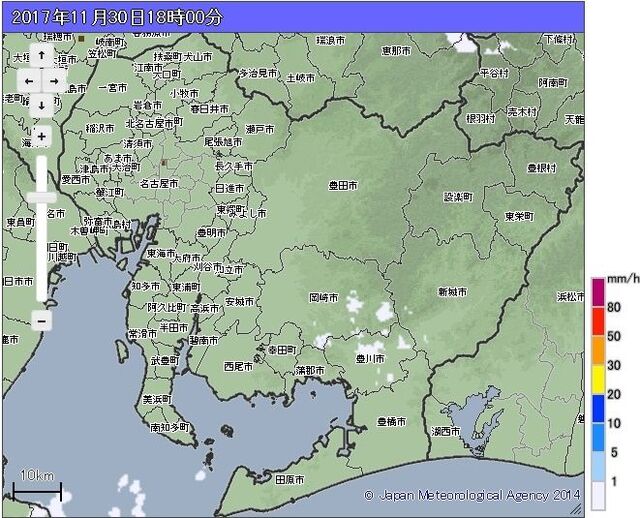This screenshot has height=518, width=640.
Task: Click the 浜松市 label on the map
Action: (x=571, y=297)
